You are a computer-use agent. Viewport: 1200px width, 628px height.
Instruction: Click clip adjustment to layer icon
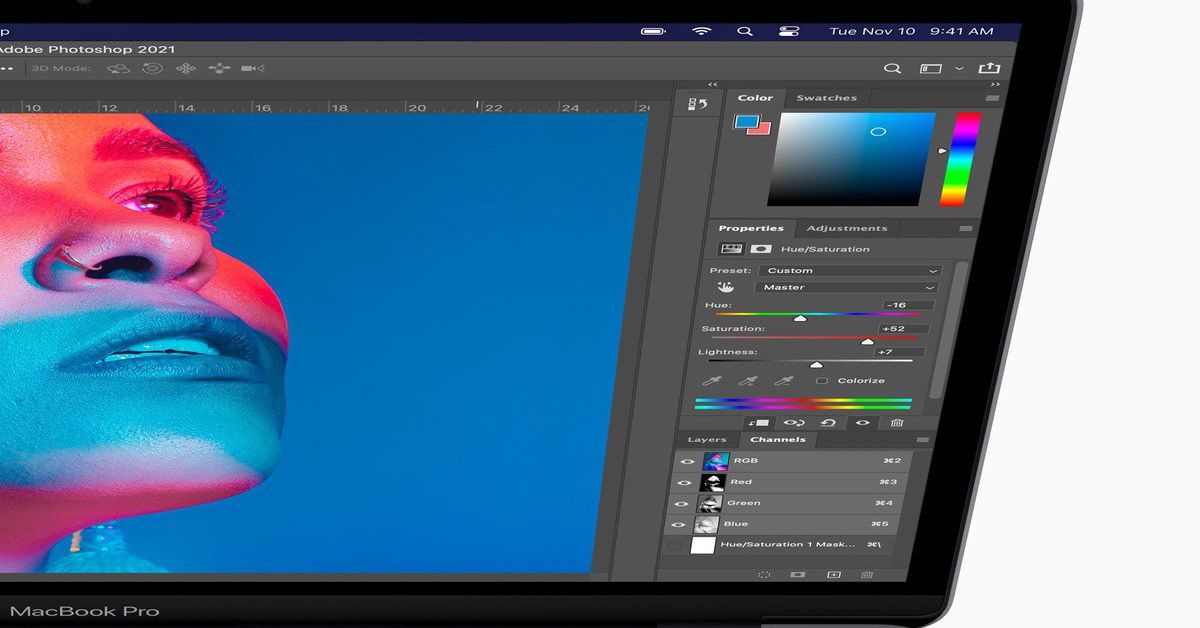point(761,422)
